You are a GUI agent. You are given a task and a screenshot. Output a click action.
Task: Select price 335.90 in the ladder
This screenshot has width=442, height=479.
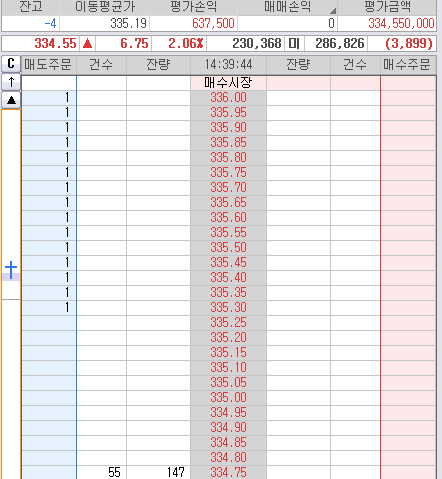click(228, 128)
